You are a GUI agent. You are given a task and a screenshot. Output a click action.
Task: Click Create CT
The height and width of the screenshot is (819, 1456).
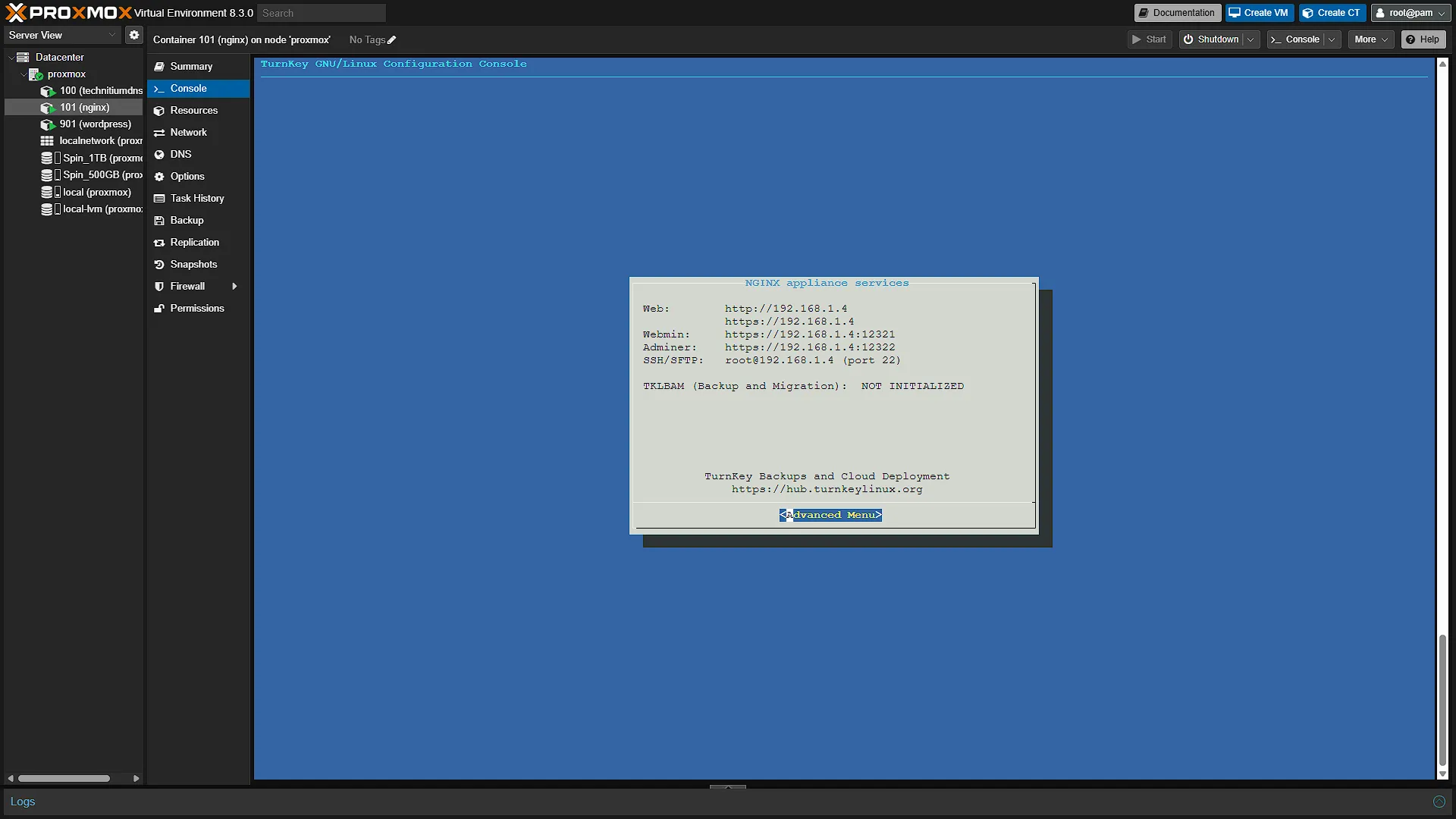(x=1332, y=13)
